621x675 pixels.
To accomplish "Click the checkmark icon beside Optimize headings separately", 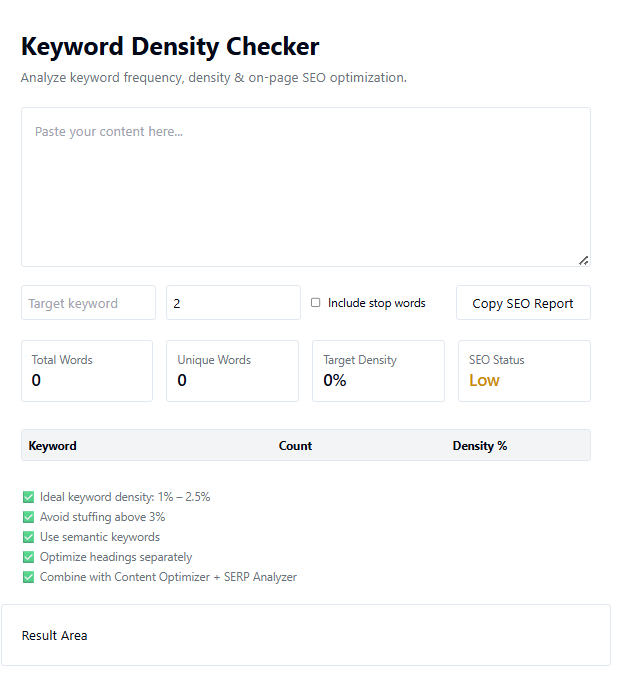I will (28, 557).
